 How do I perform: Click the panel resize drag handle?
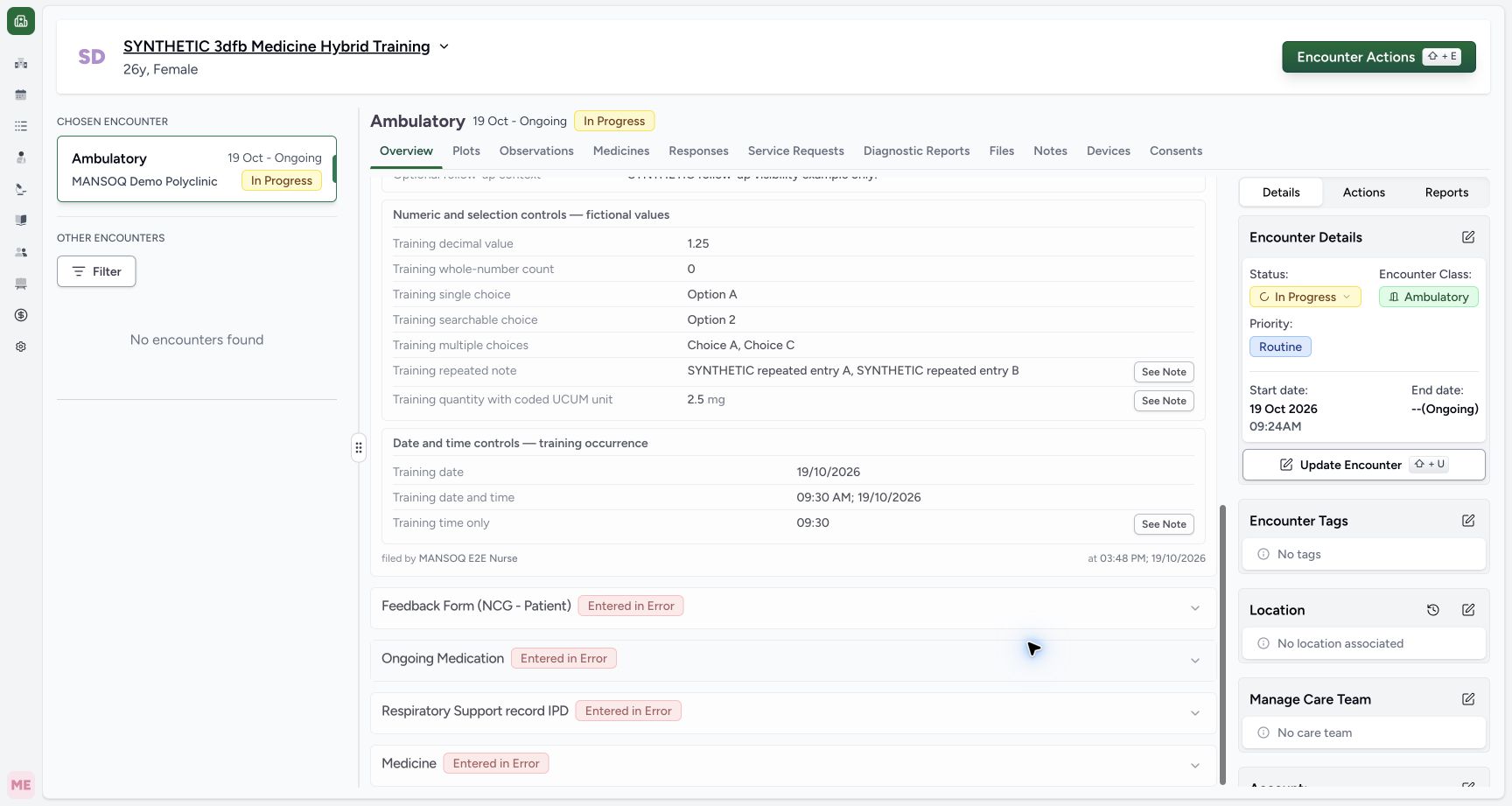coord(359,448)
